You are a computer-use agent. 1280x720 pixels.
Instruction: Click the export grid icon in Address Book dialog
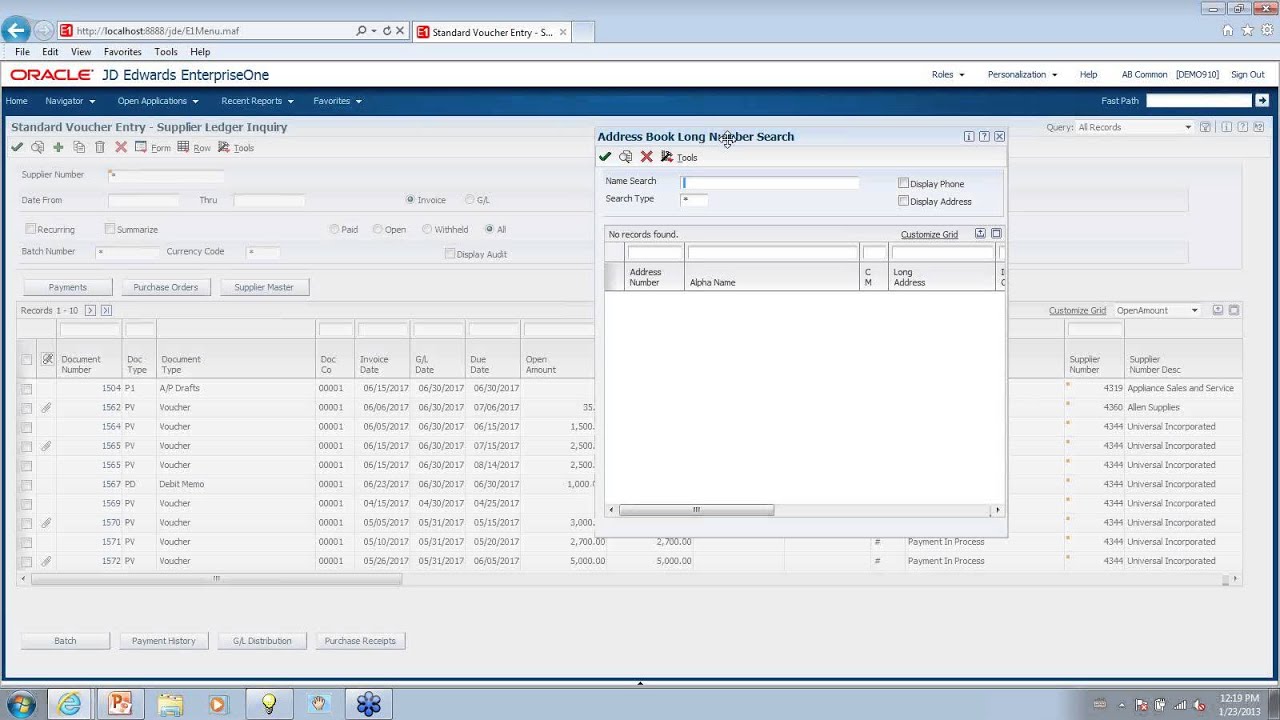coord(980,234)
